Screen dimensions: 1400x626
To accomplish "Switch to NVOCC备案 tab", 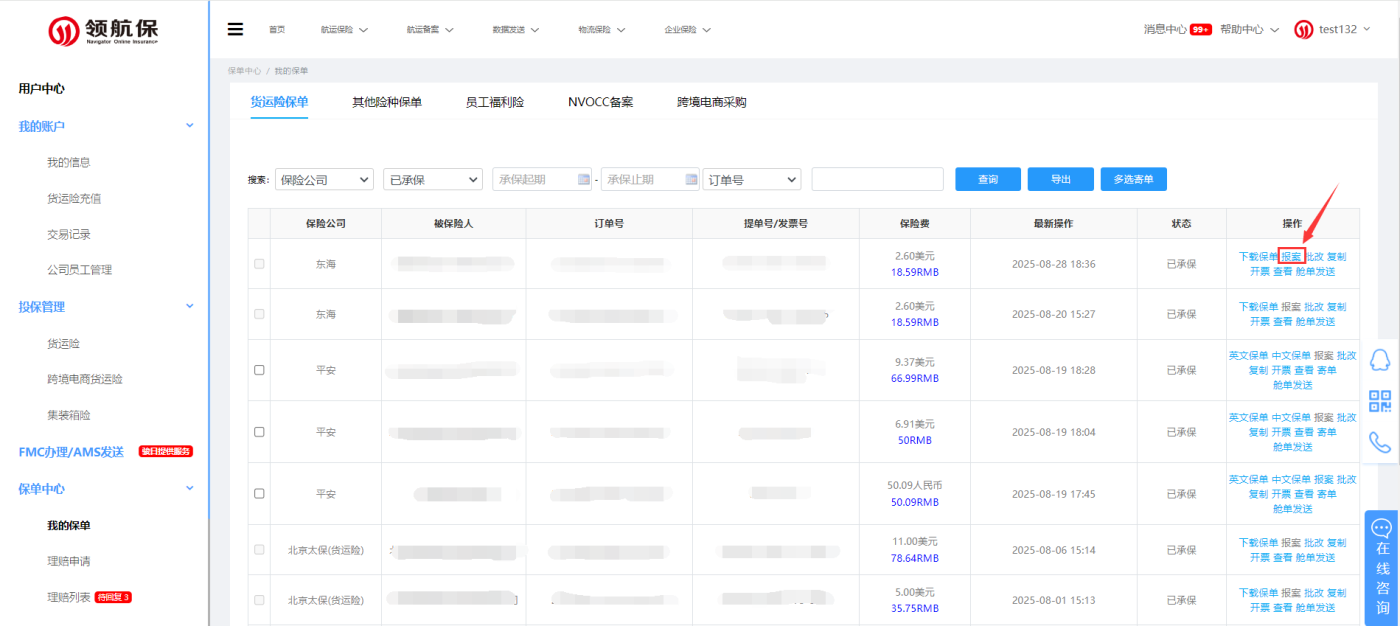I will 601,102.
